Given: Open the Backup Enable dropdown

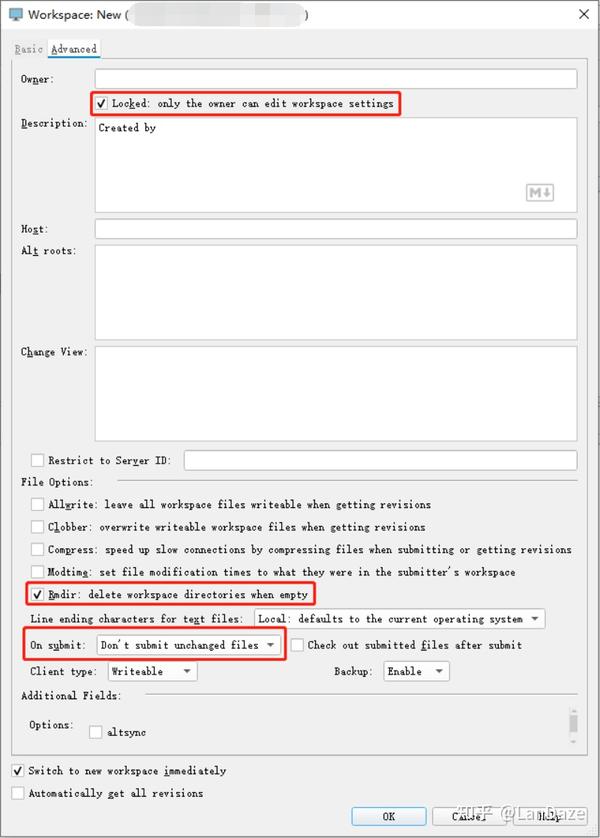Looking at the screenshot, I should pyautogui.click(x=416, y=671).
